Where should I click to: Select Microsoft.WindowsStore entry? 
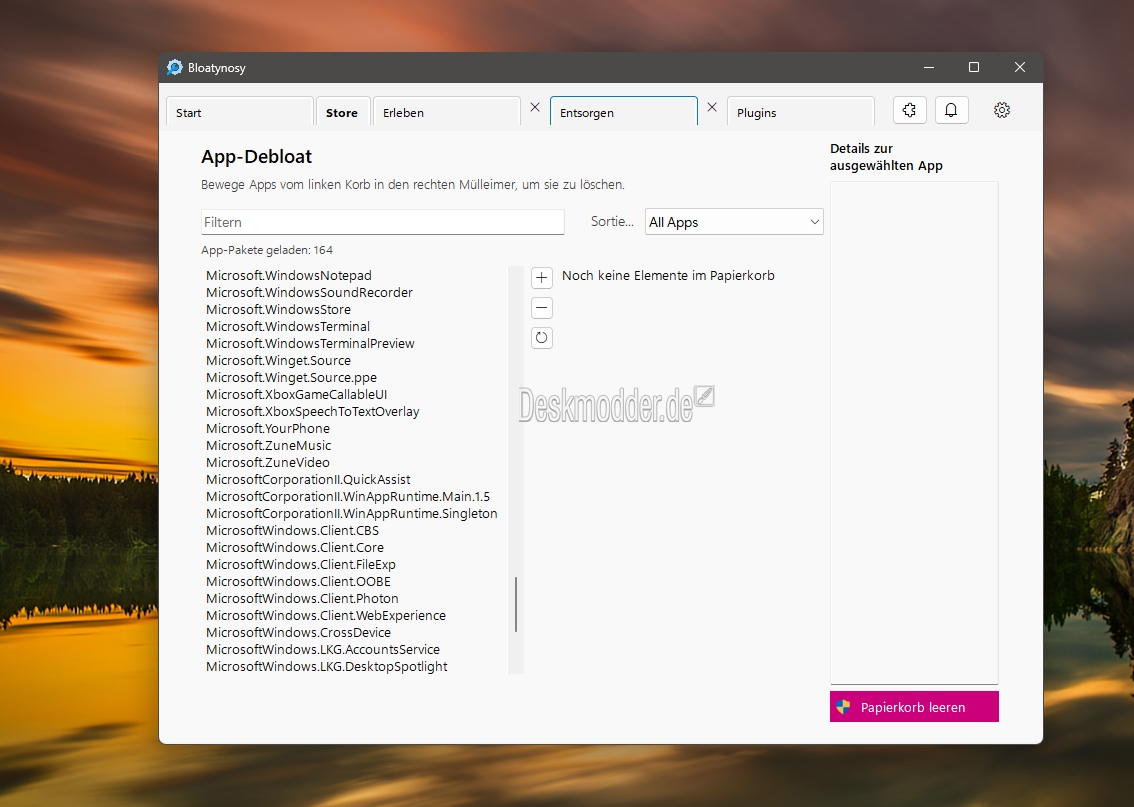click(278, 309)
